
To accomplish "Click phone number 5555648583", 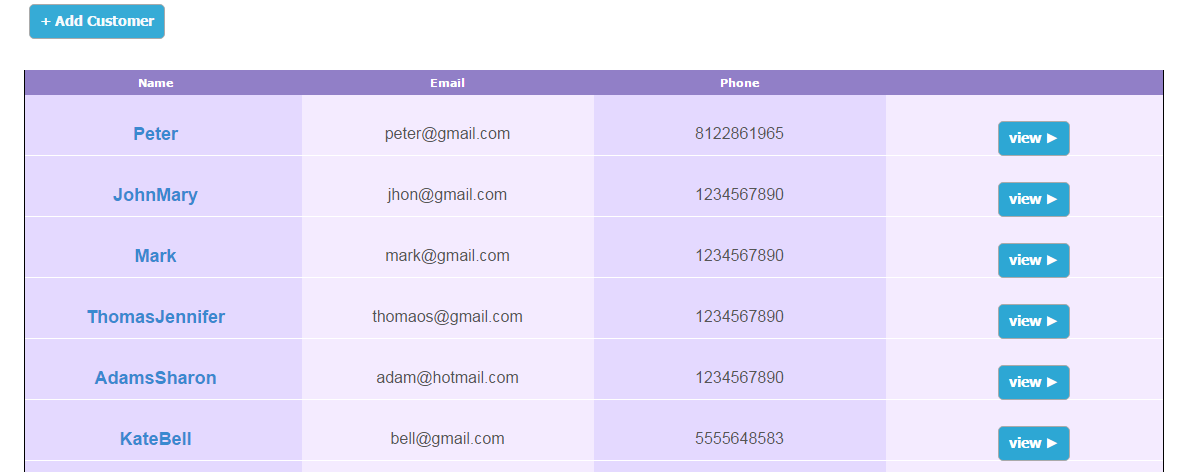I will [739, 438].
